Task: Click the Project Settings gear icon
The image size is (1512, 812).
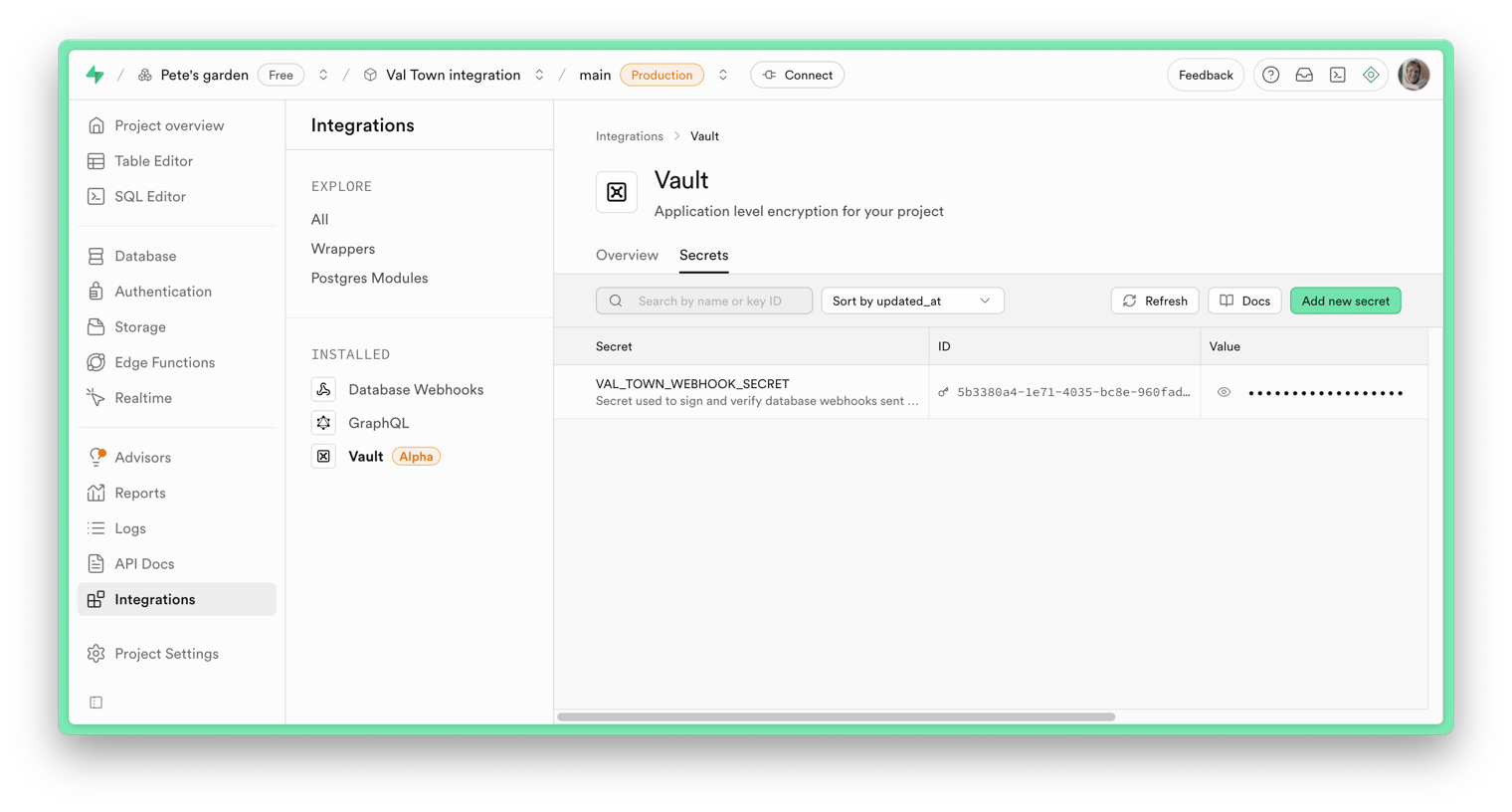Action: pos(96,654)
